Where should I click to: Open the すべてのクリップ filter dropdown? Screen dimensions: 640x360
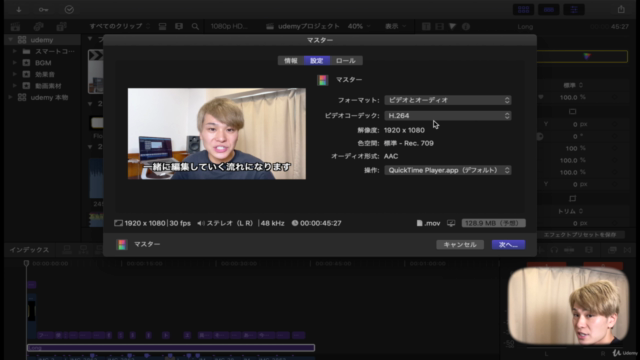(x=120, y=26)
